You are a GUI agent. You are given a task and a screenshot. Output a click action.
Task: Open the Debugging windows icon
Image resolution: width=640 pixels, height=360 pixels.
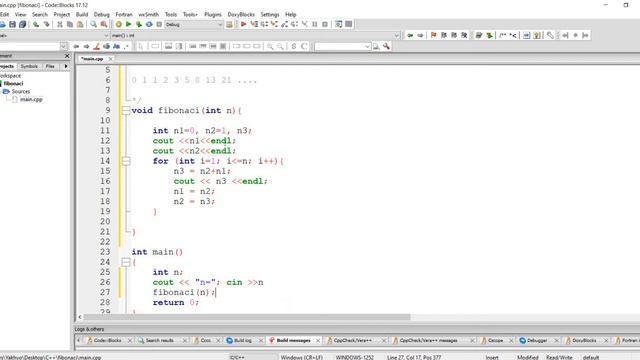338,24
